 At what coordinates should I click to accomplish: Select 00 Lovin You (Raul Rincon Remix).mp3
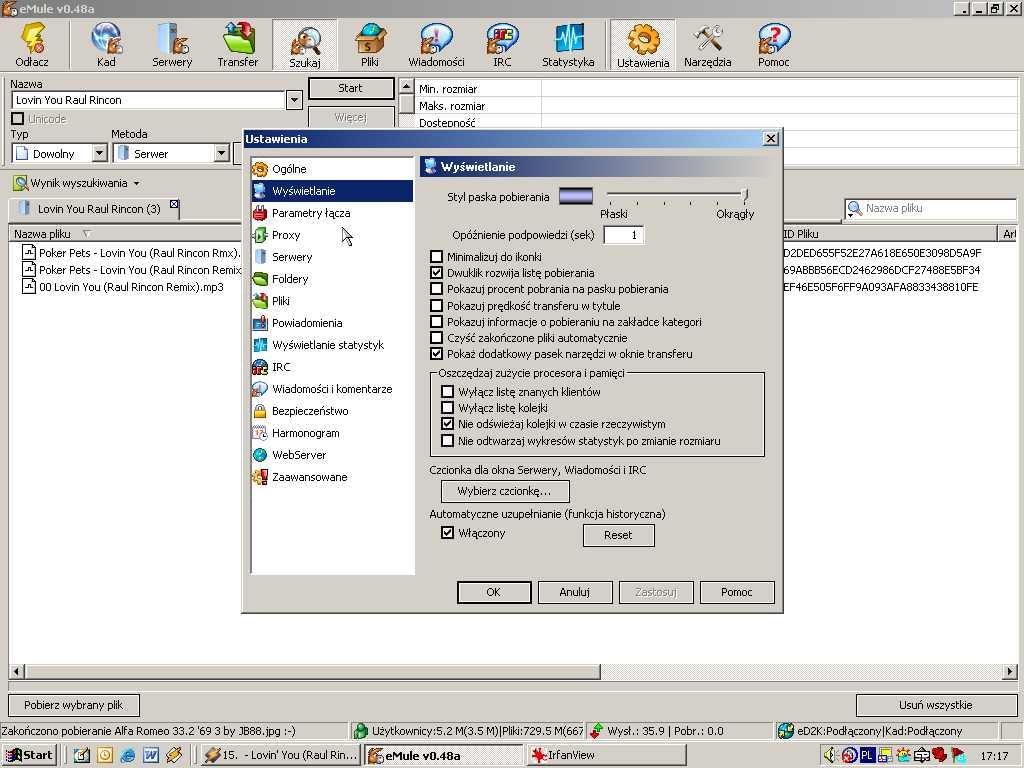131,287
